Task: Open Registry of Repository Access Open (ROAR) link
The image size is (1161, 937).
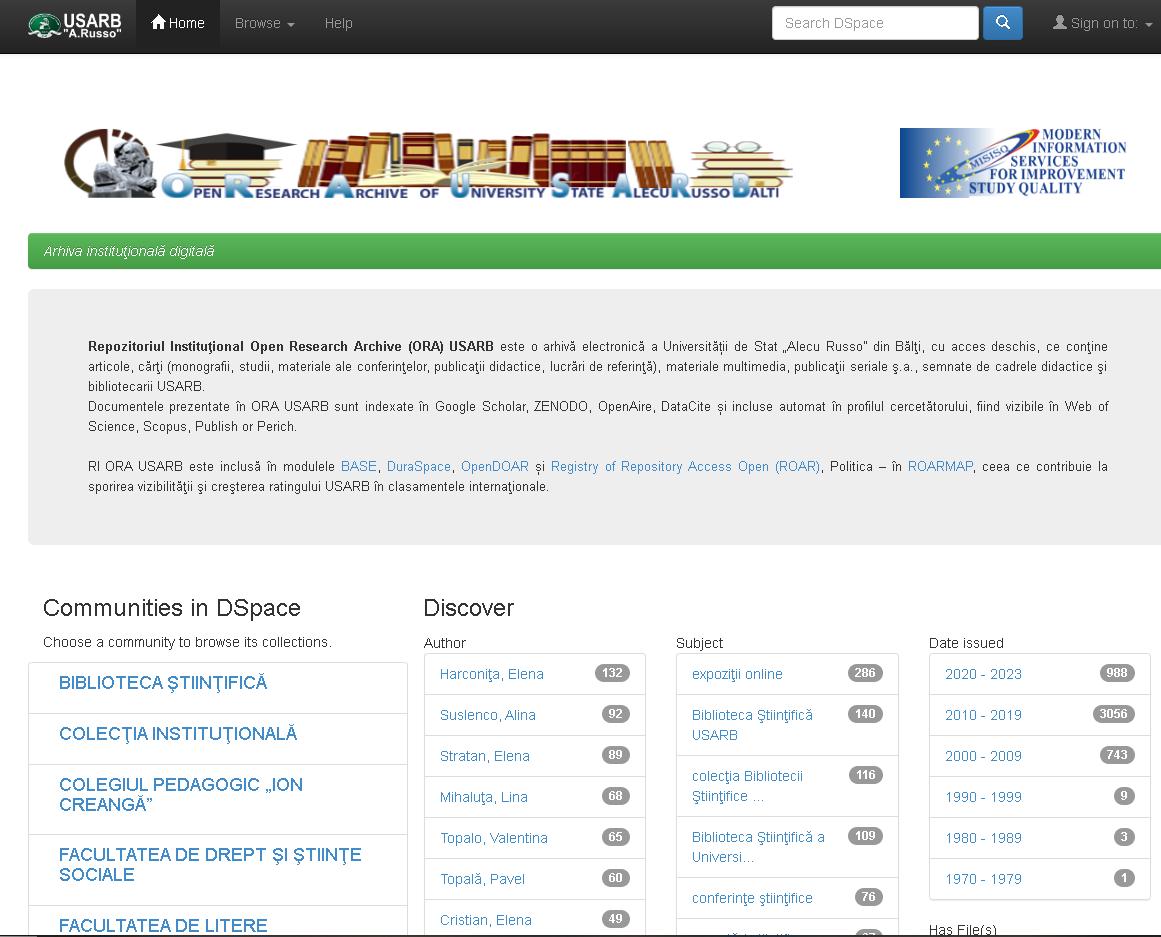Action: (x=685, y=467)
